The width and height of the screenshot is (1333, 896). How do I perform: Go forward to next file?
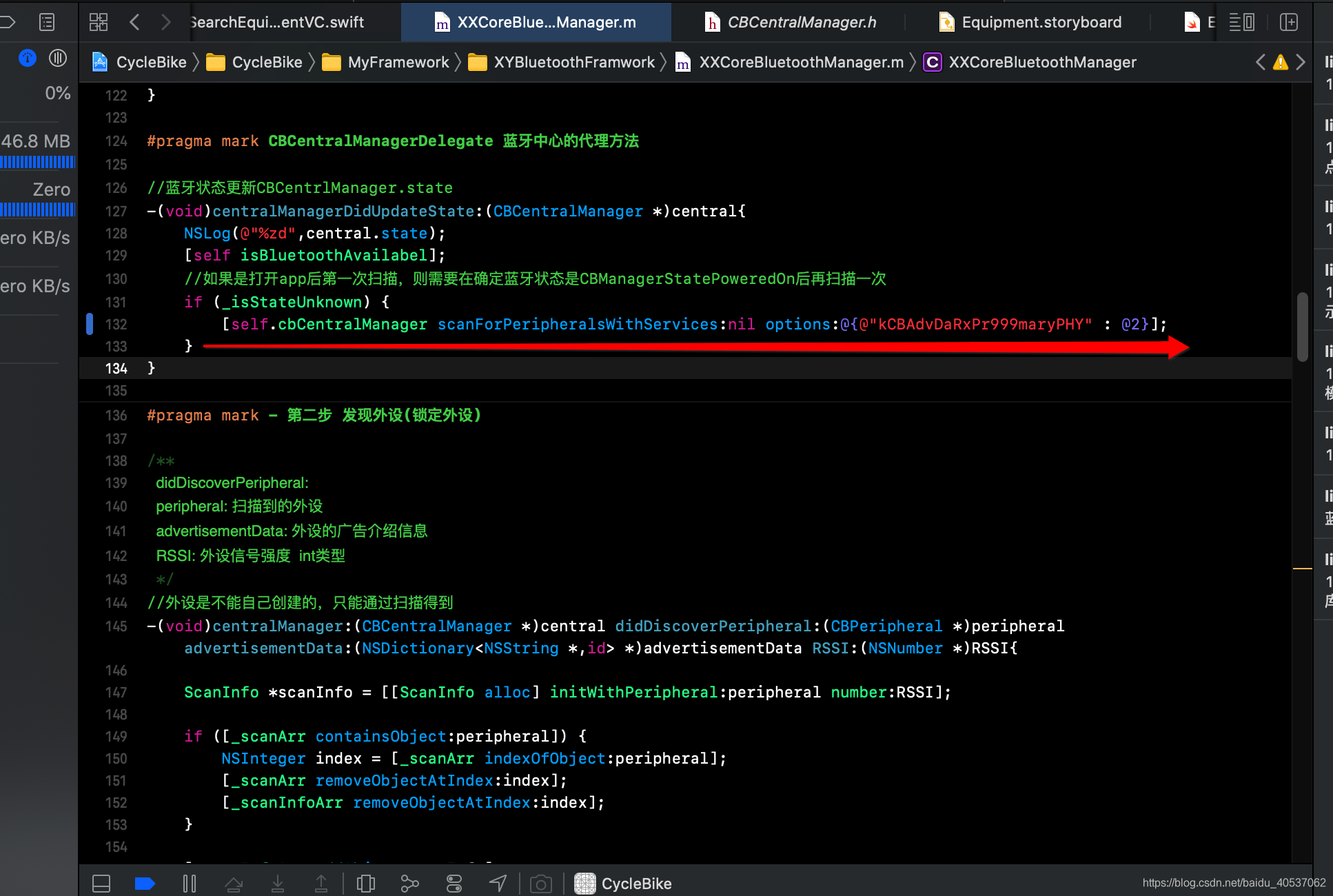point(165,22)
